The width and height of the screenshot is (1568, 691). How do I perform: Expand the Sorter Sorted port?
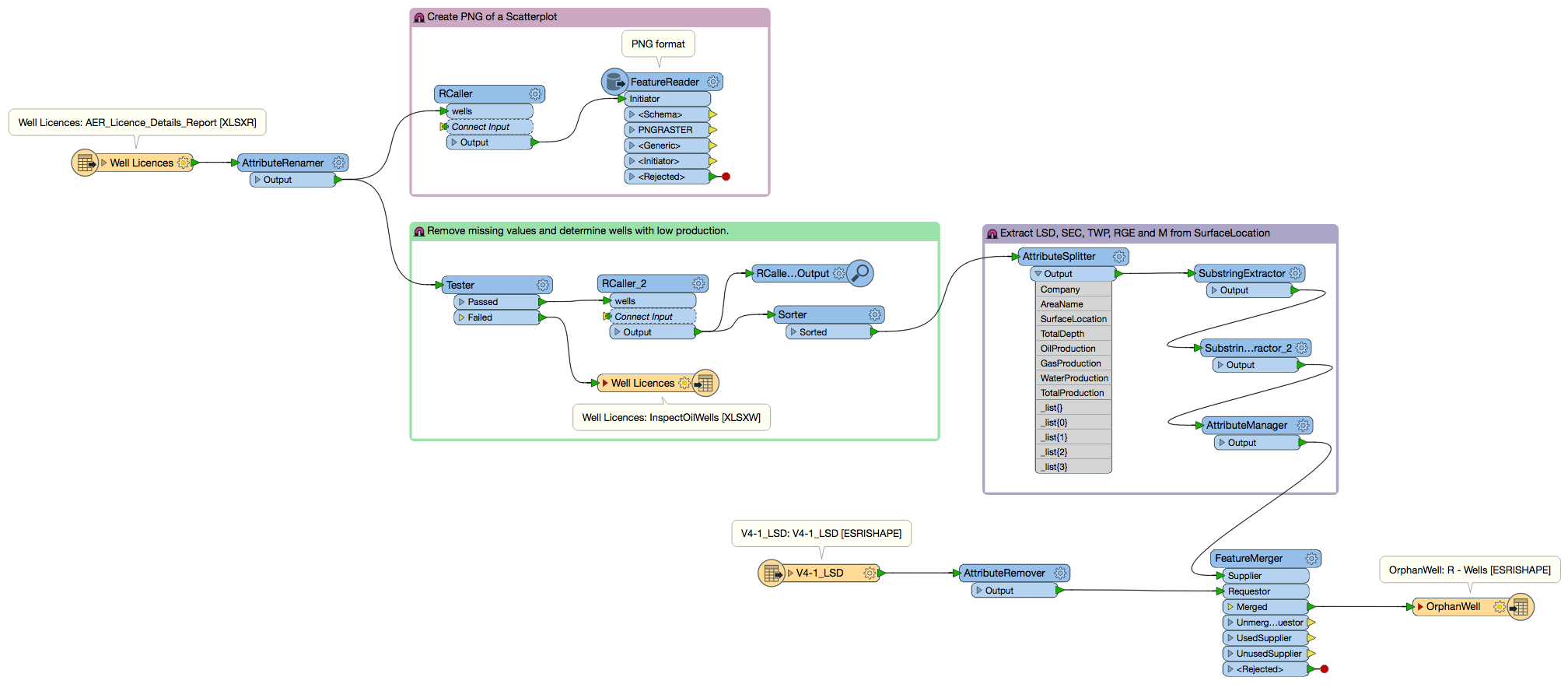[x=793, y=332]
